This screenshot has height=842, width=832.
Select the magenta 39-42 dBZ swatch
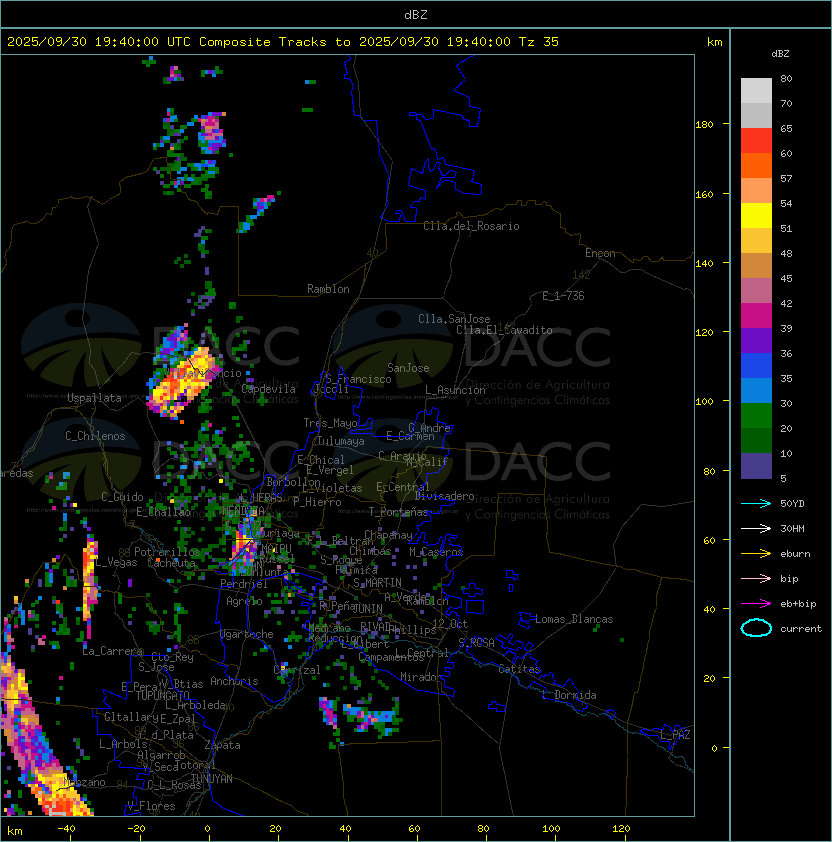coord(756,316)
